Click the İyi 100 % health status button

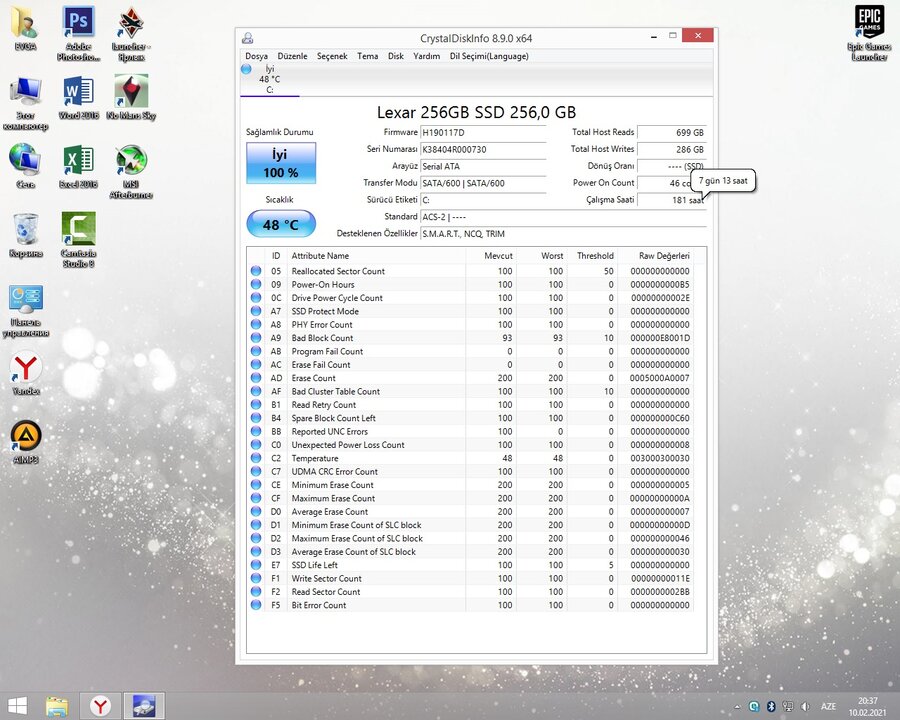[x=280, y=163]
